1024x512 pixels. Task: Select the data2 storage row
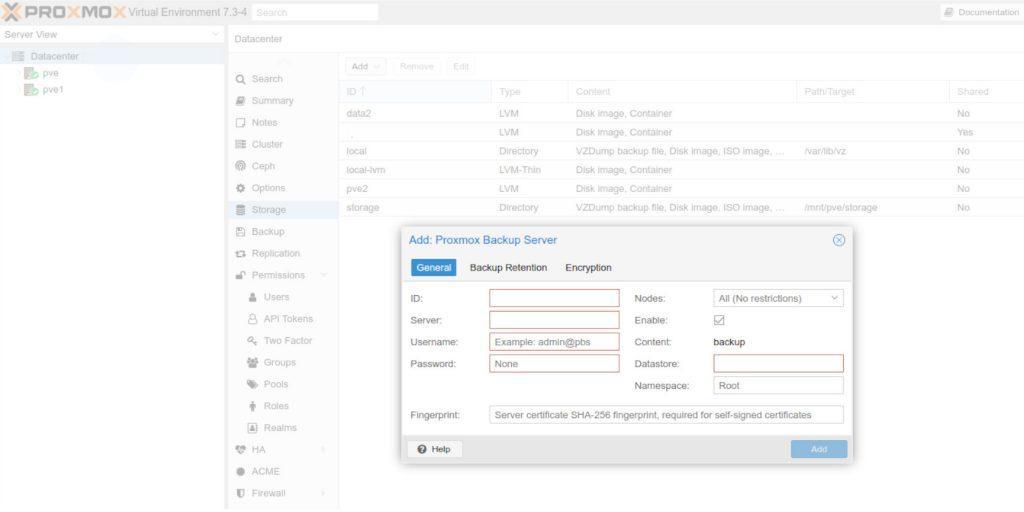coord(681,114)
